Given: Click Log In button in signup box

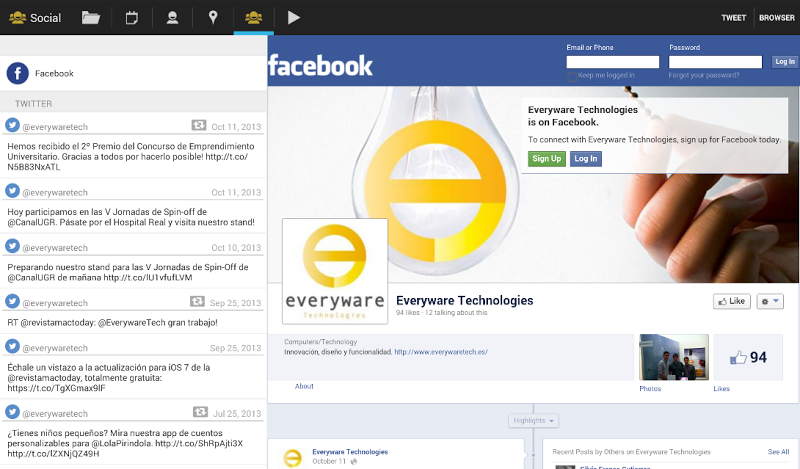Looking at the screenshot, I should (x=586, y=159).
